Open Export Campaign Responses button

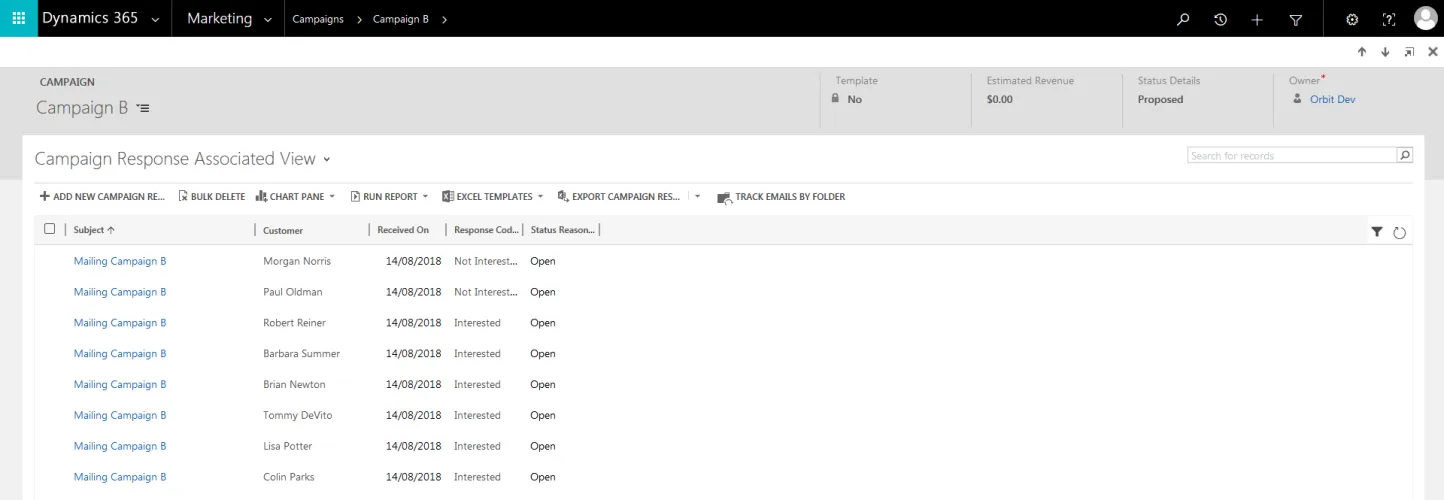point(619,197)
